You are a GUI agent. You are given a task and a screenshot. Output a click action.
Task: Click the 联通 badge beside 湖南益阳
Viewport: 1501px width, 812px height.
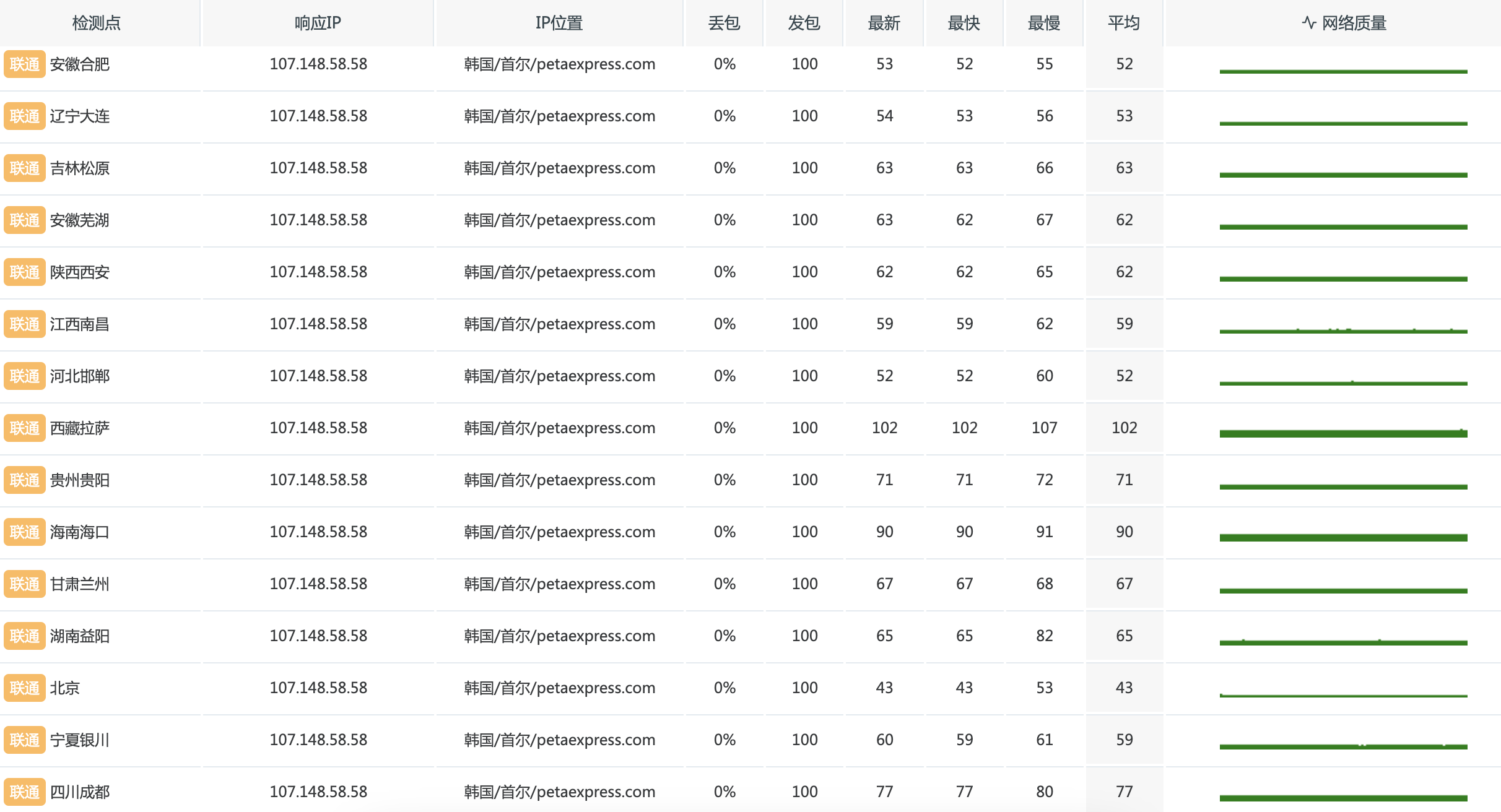coord(25,636)
